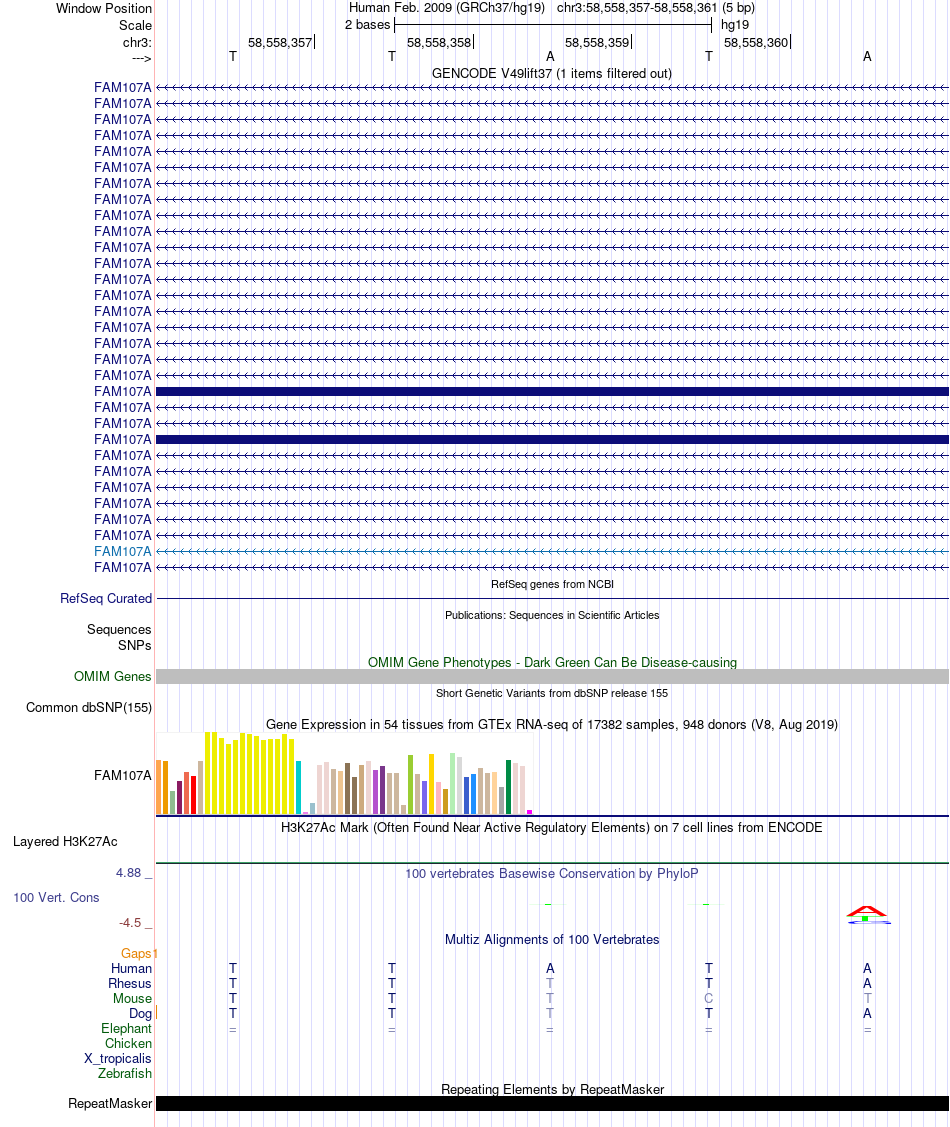Click the hg19 text beside the scale bar
The width and height of the screenshot is (950, 1127).
click(x=734, y=24)
